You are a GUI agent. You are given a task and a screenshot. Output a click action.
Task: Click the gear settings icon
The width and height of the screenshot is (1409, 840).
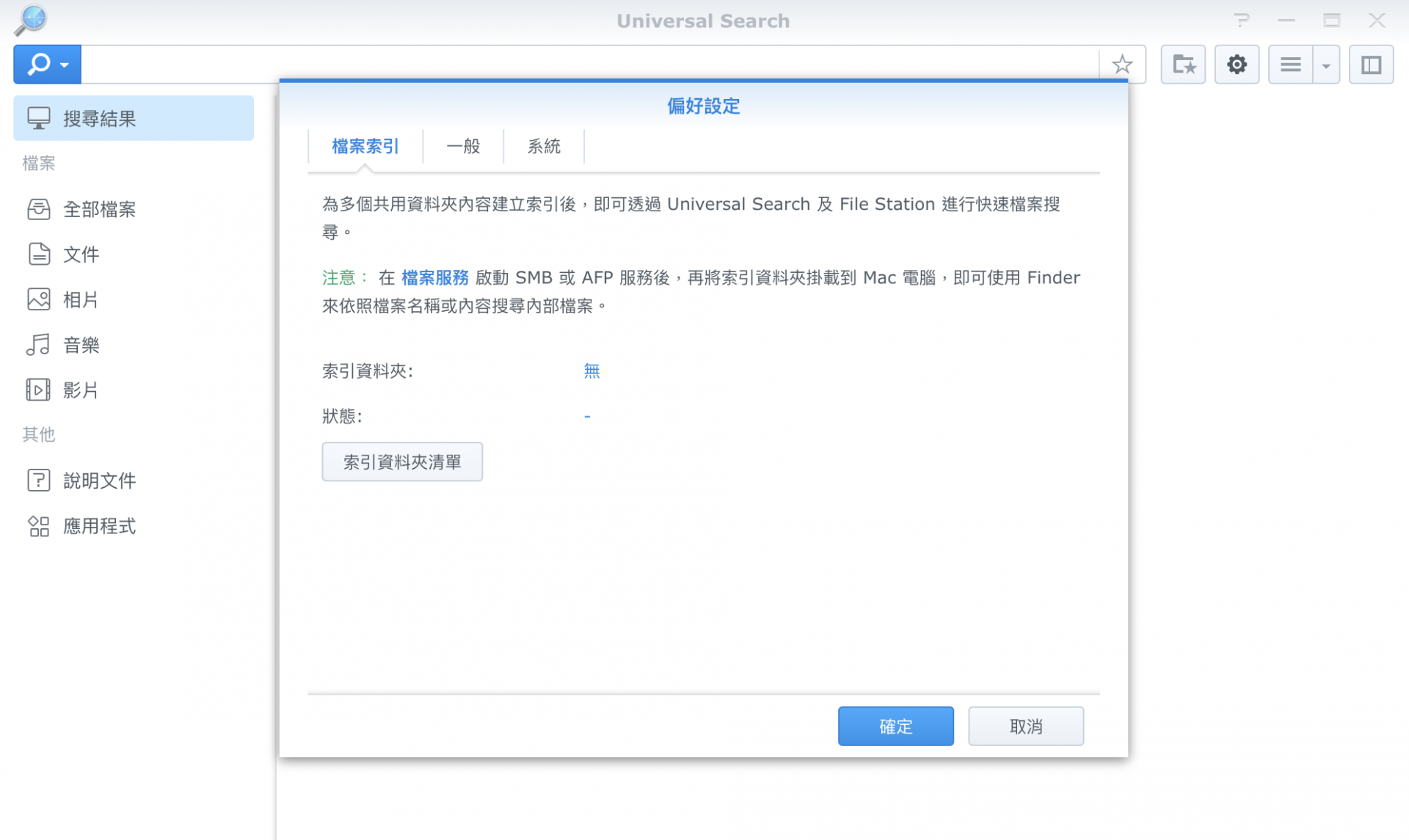(1237, 65)
